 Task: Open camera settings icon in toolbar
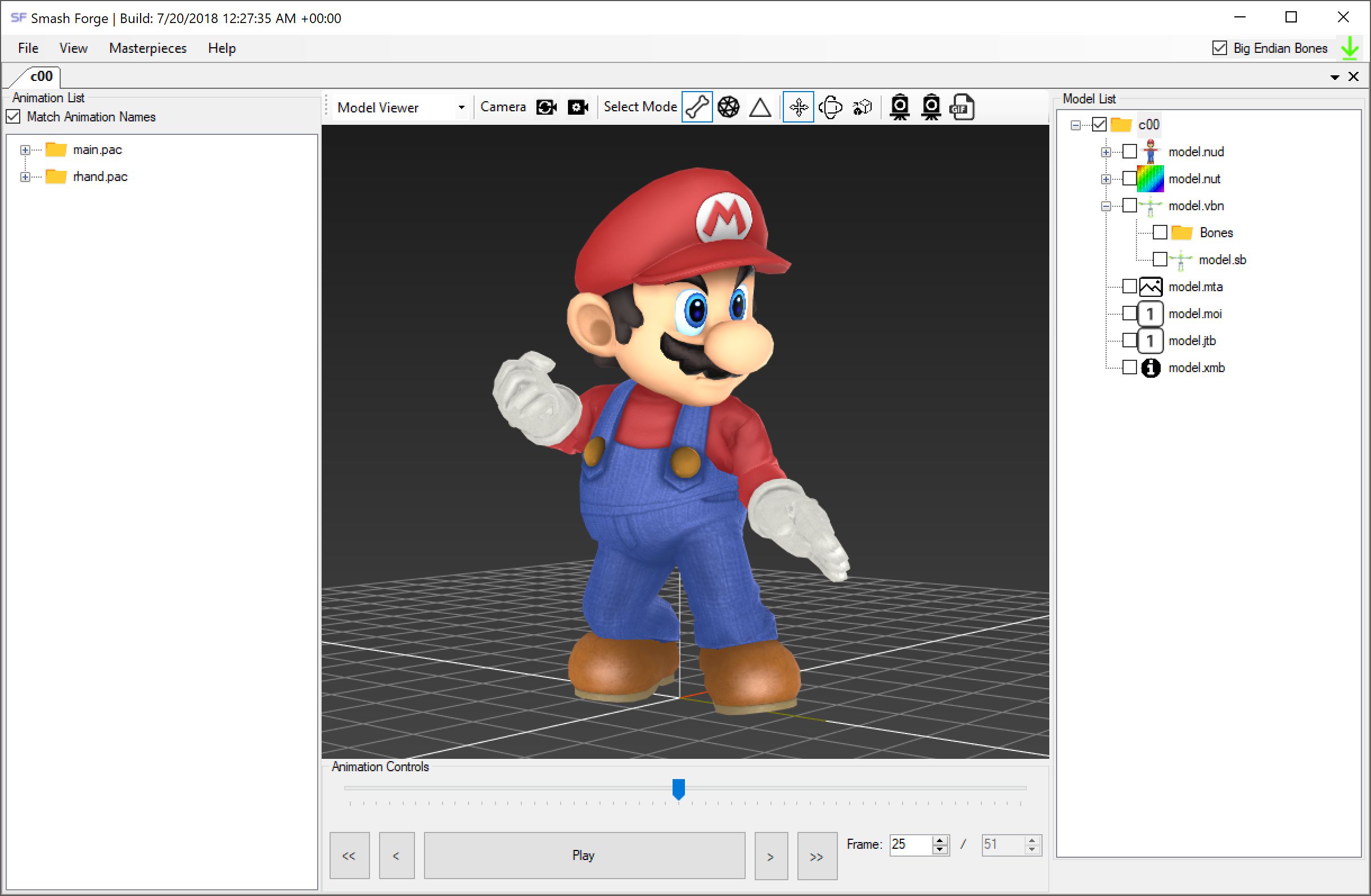coord(578,107)
